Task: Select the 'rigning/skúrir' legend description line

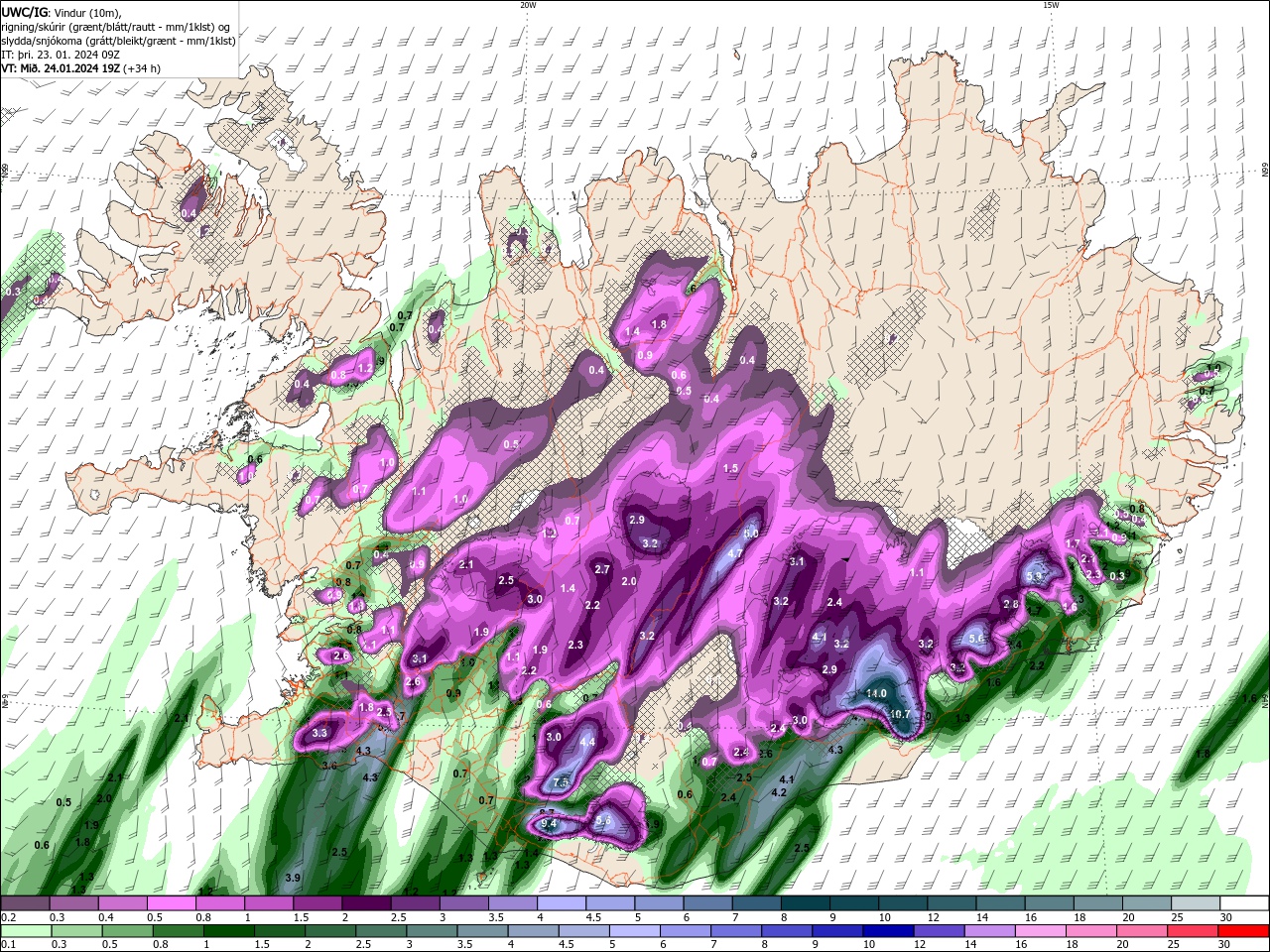Action: coord(116,27)
